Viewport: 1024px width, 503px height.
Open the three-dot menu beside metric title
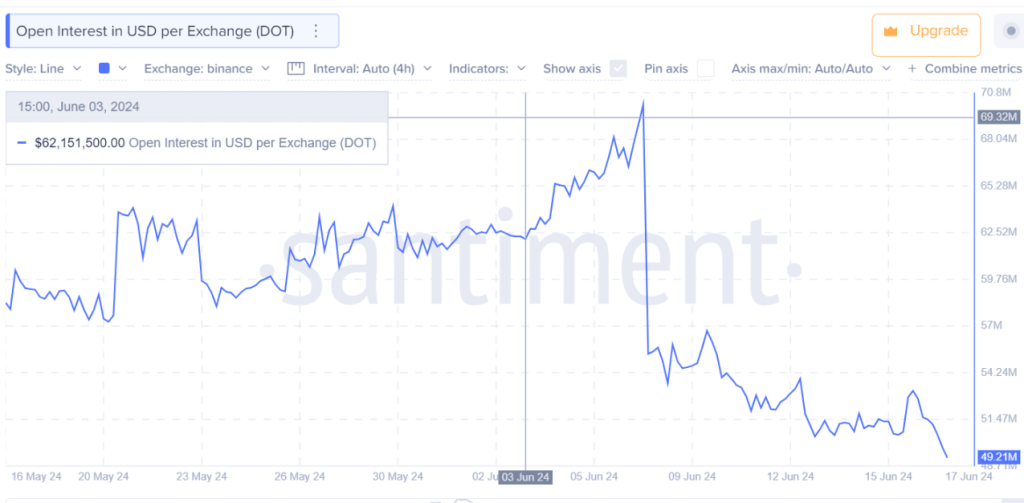315,31
